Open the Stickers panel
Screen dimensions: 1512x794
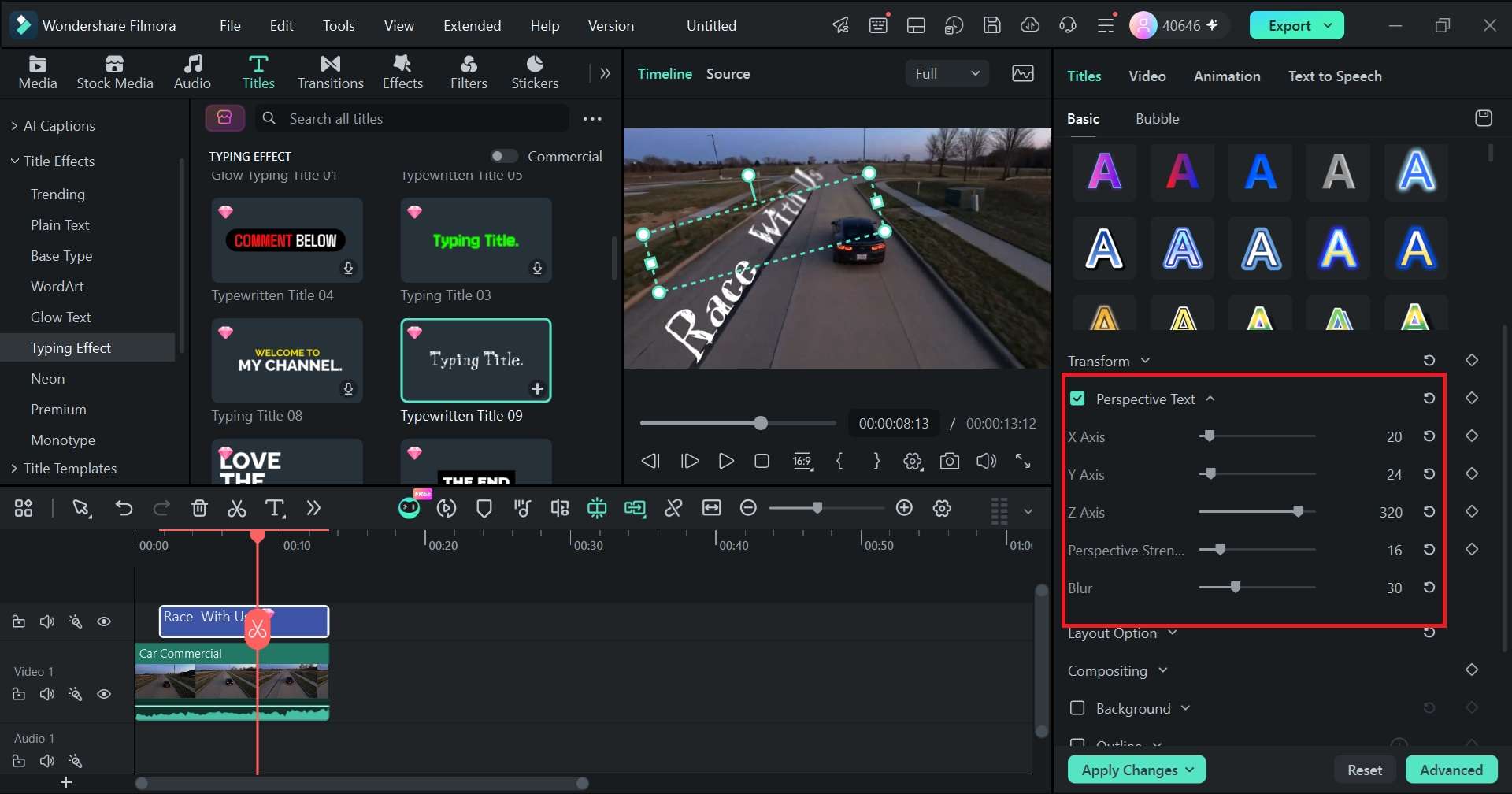click(x=535, y=72)
